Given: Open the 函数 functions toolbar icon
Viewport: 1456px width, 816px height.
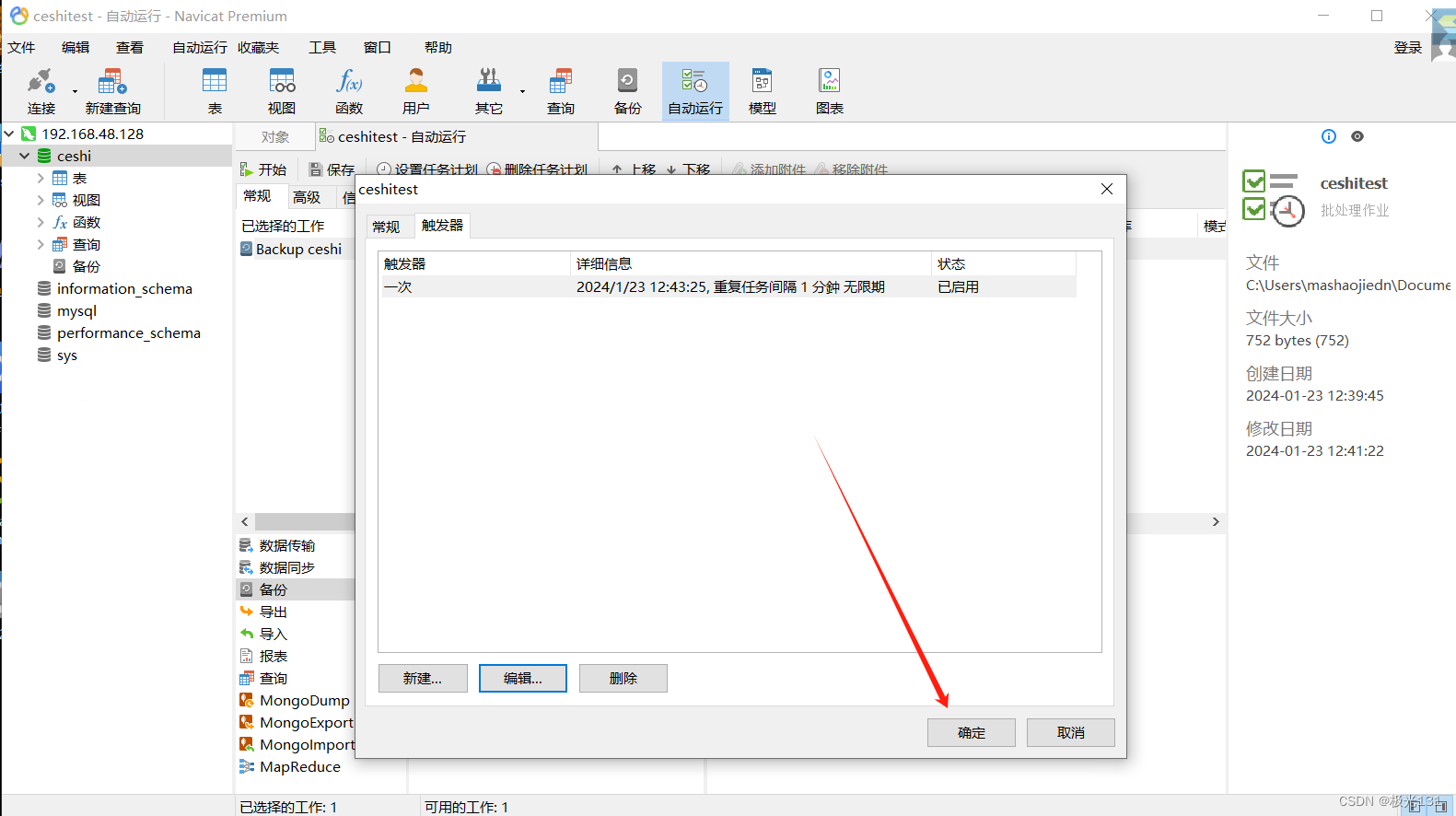Looking at the screenshot, I should coord(349,91).
